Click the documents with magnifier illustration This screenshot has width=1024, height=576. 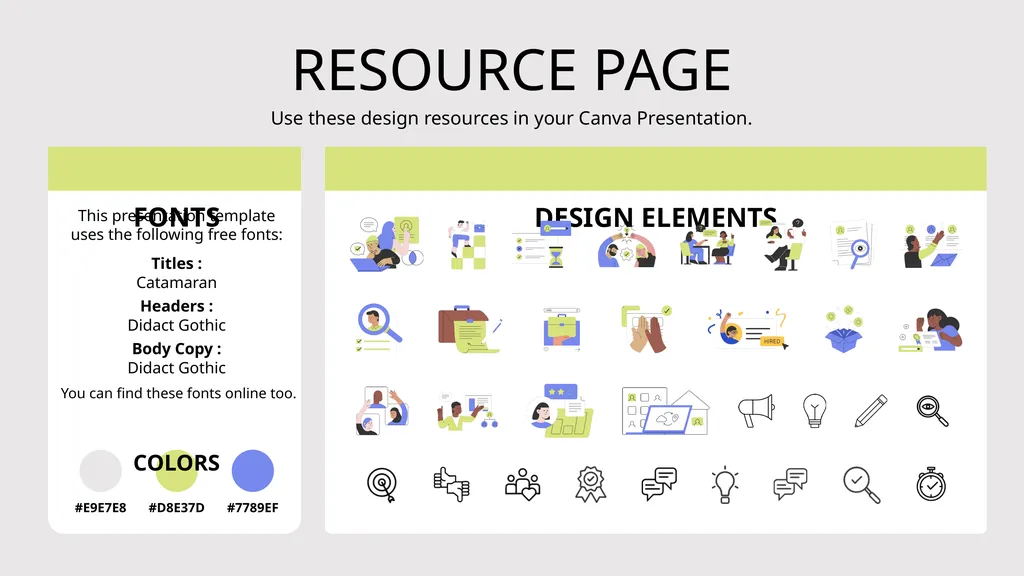click(x=853, y=245)
